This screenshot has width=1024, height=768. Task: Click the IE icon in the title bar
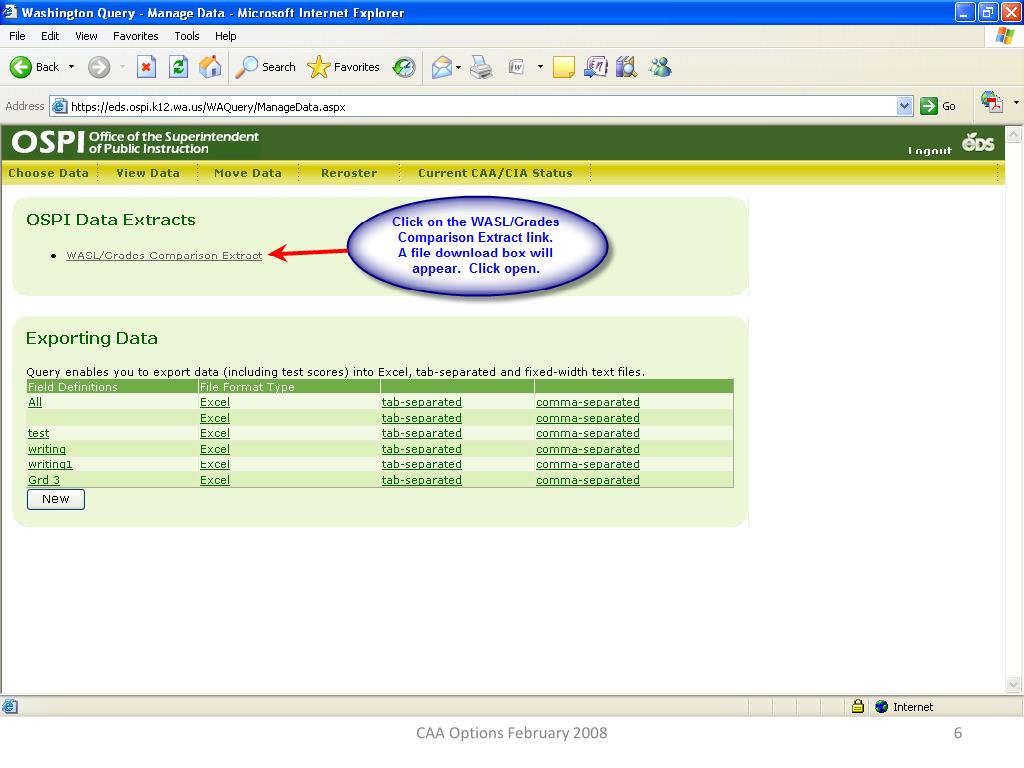[x=10, y=12]
